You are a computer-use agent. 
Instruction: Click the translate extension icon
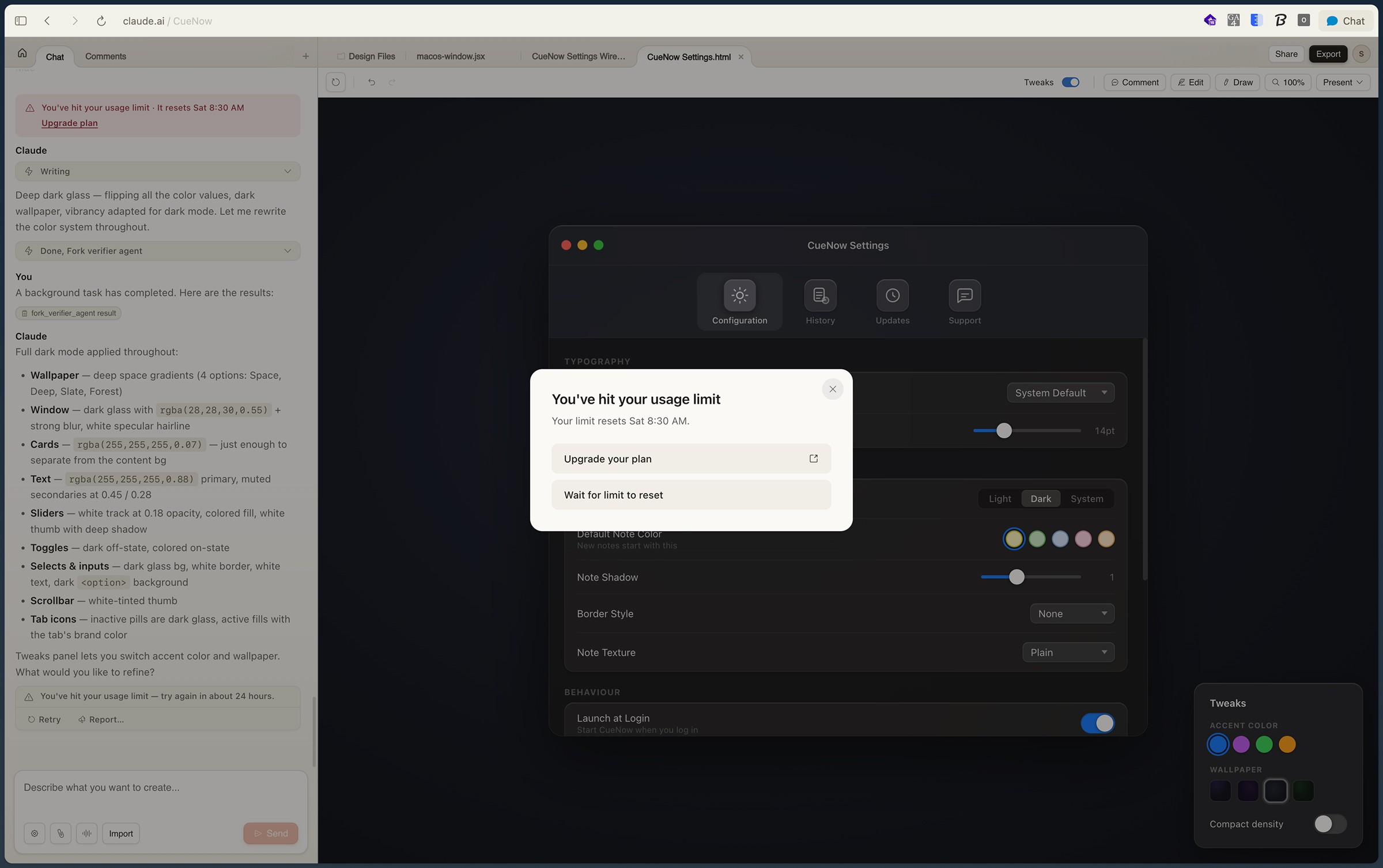click(1233, 21)
